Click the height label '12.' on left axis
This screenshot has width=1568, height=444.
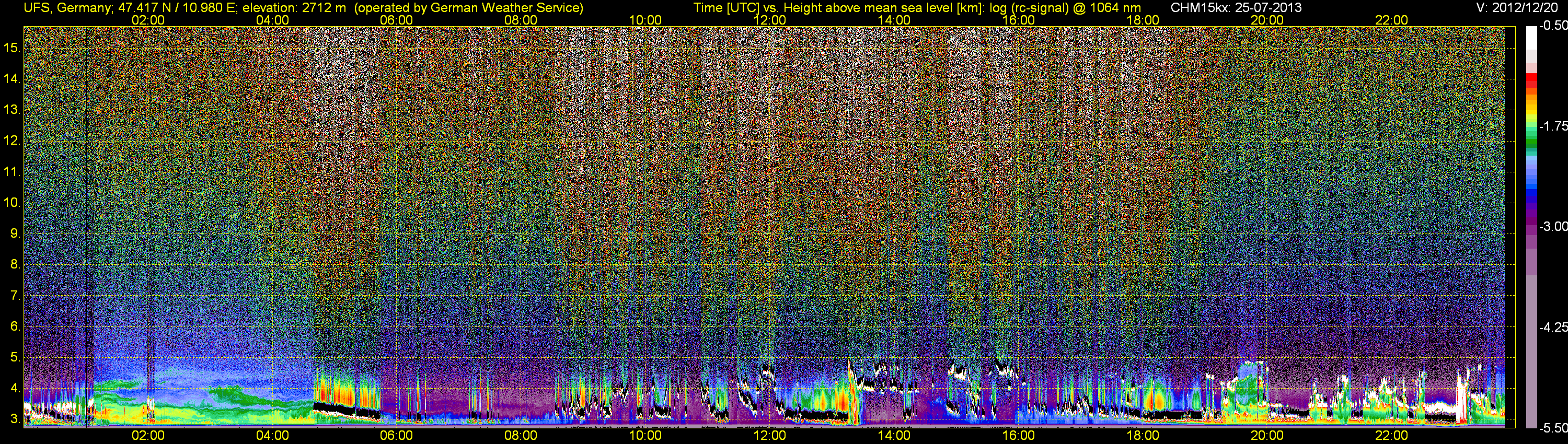click(12, 141)
